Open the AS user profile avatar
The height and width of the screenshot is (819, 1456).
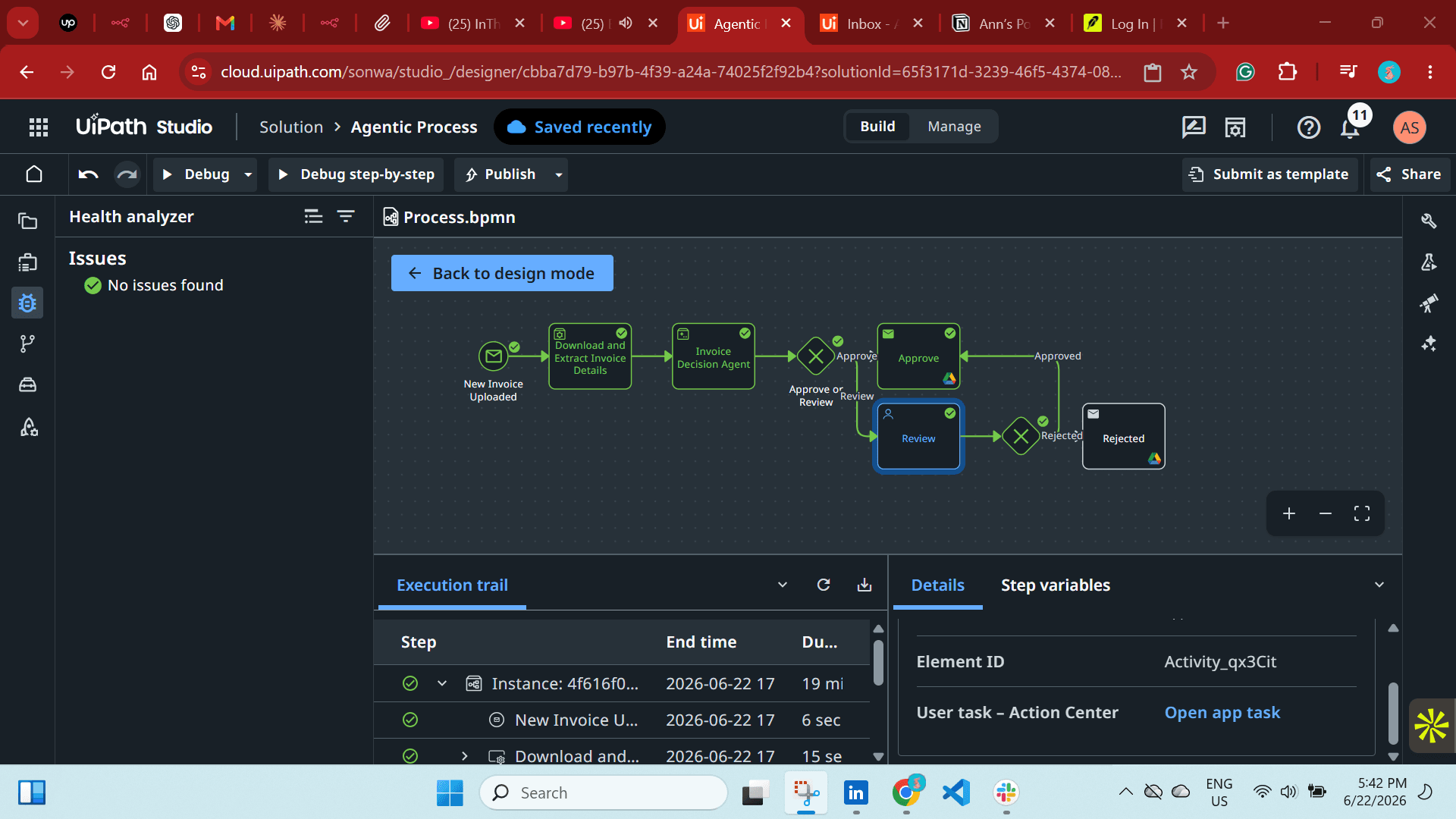(x=1410, y=127)
